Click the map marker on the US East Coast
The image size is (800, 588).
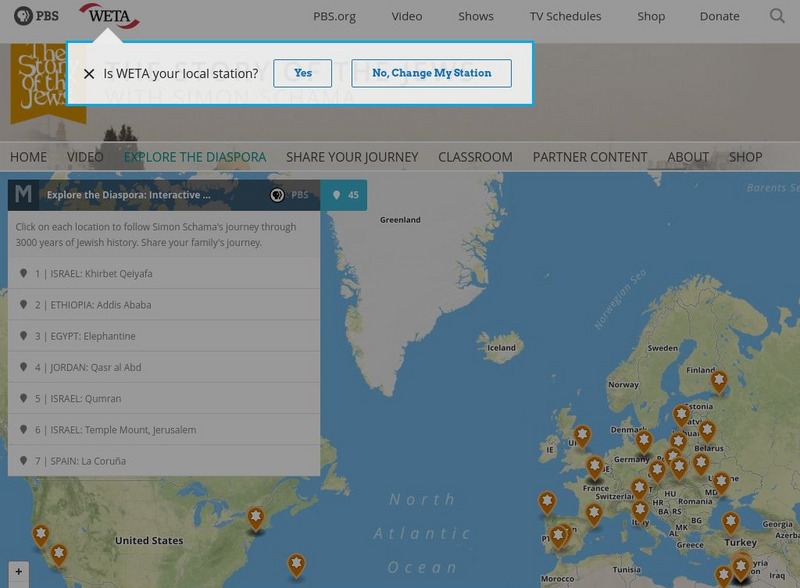point(256,518)
